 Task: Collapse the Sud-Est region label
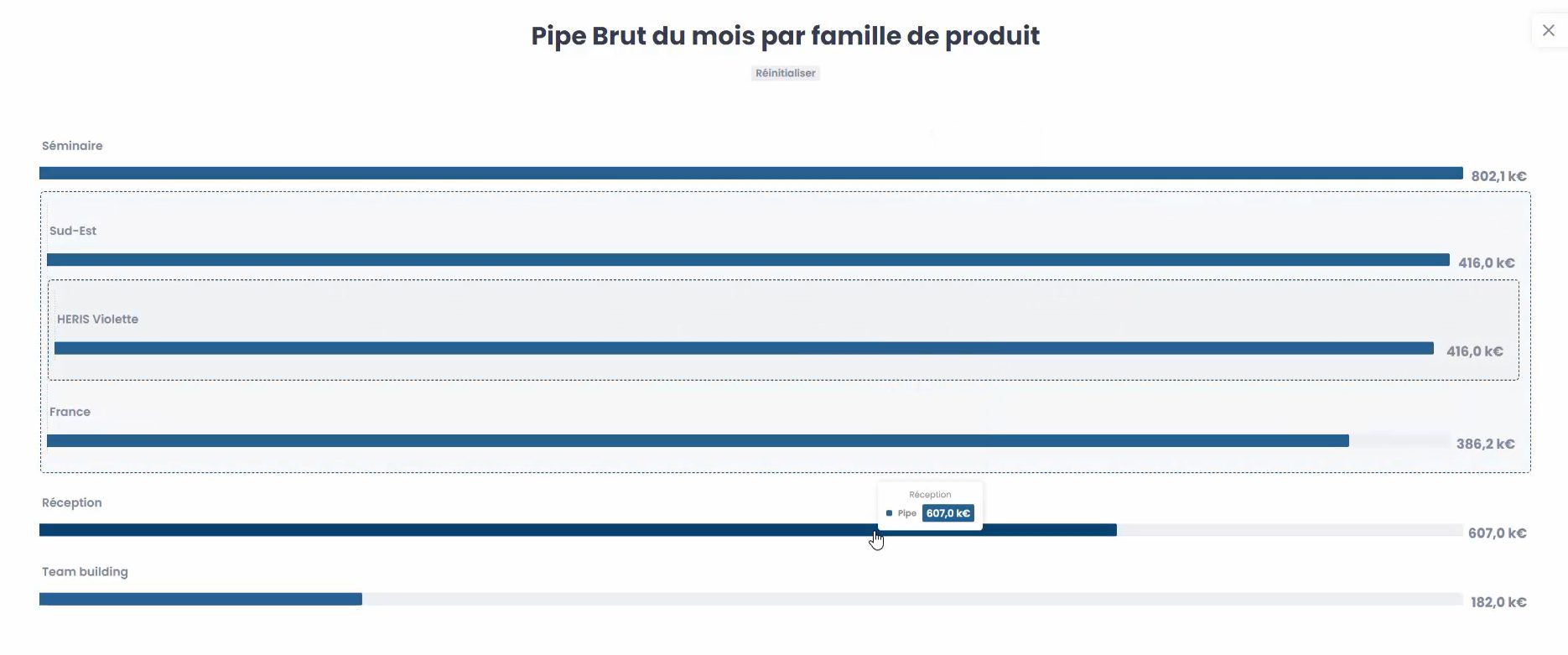(73, 231)
